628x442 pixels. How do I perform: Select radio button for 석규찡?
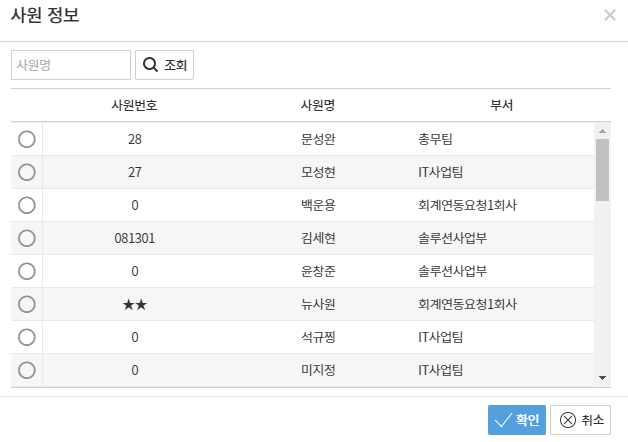(27, 337)
